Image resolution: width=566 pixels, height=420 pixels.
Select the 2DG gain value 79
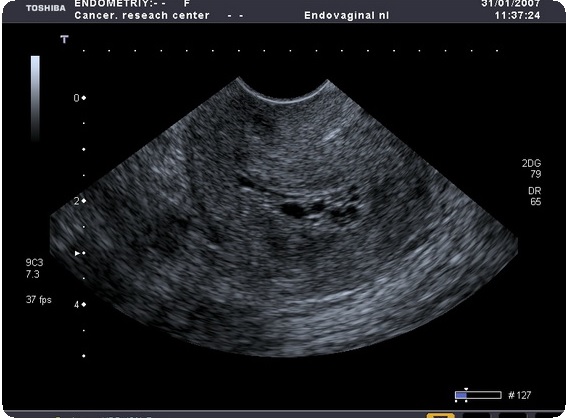[x=536, y=174]
